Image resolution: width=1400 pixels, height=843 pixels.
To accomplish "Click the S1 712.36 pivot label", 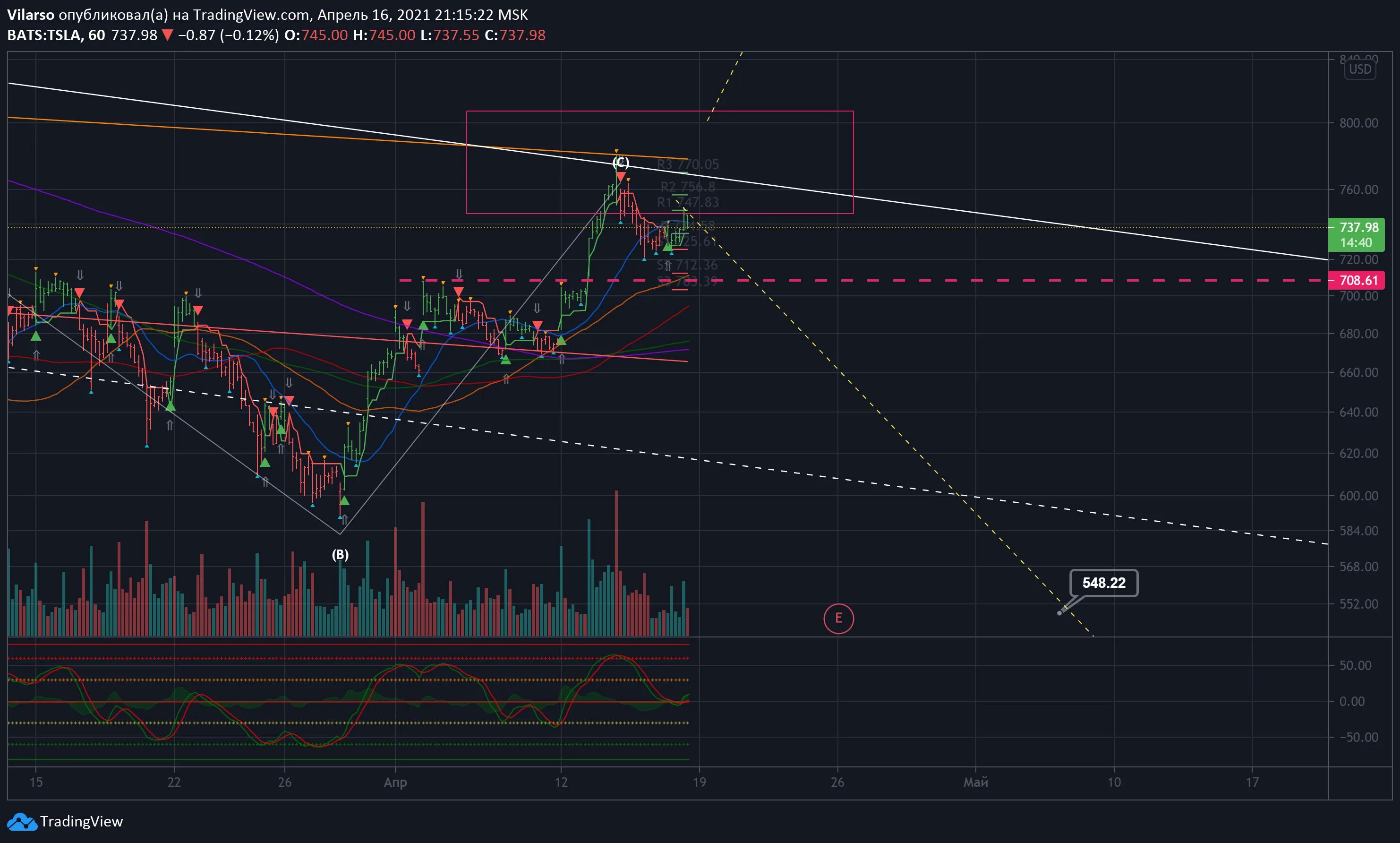I will click(688, 265).
